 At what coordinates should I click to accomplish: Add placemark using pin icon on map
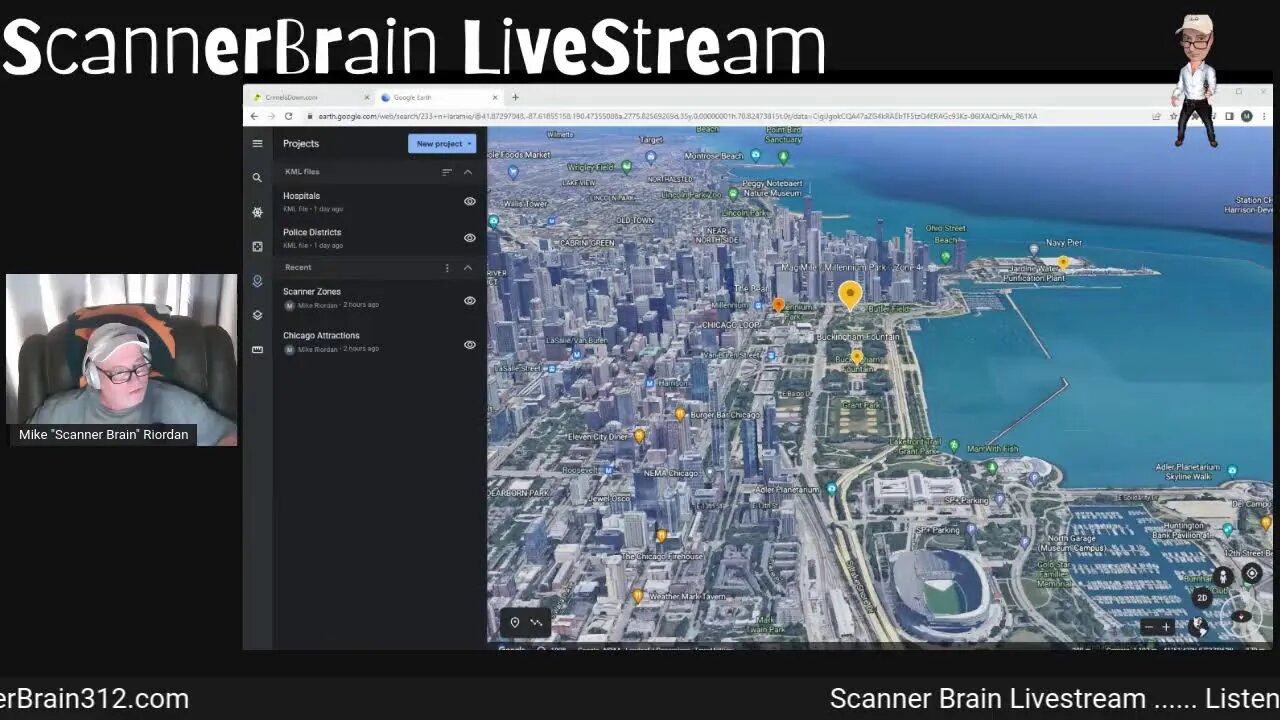click(514, 622)
